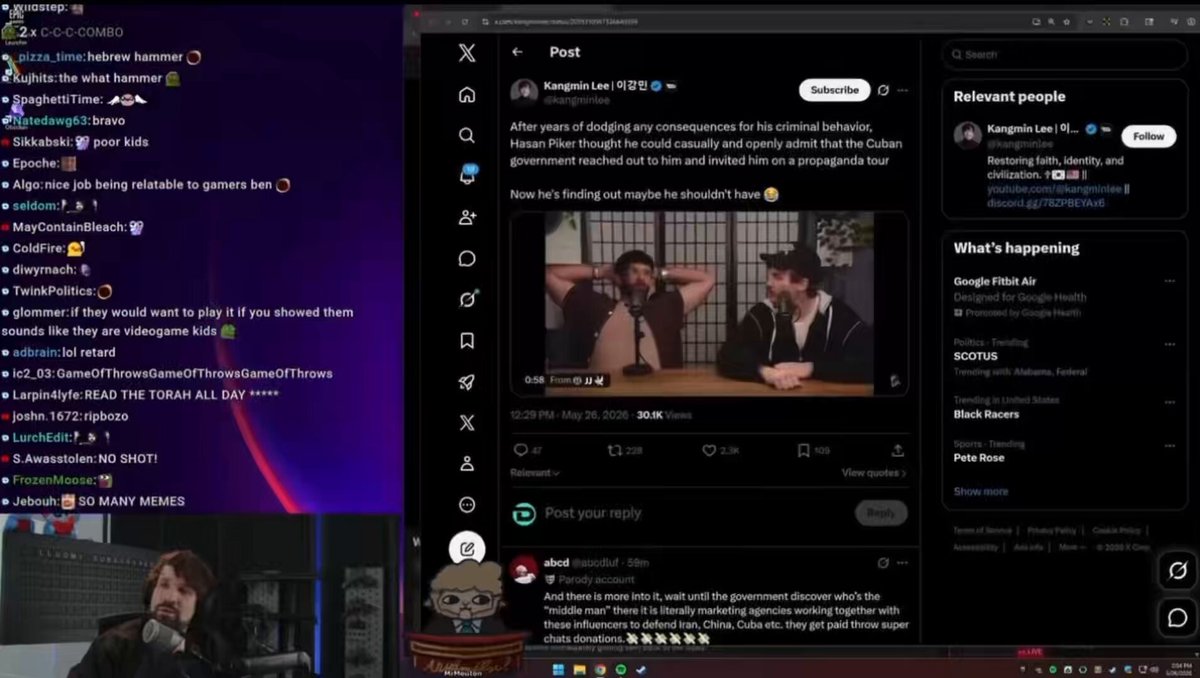This screenshot has width=1200, height=678.
Task: Open the Grok icon in sidebar
Action: 467,299
